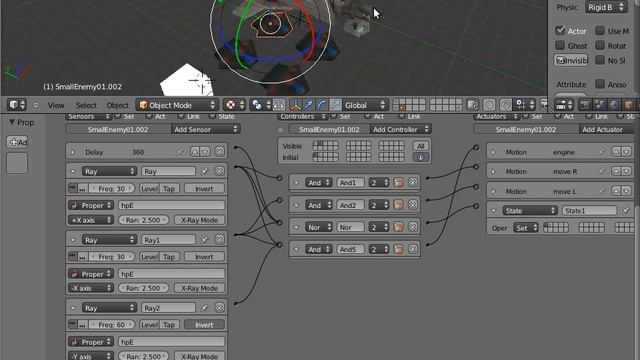Open the Sensors header menu
The height and width of the screenshot is (360, 640).
coord(88,116)
